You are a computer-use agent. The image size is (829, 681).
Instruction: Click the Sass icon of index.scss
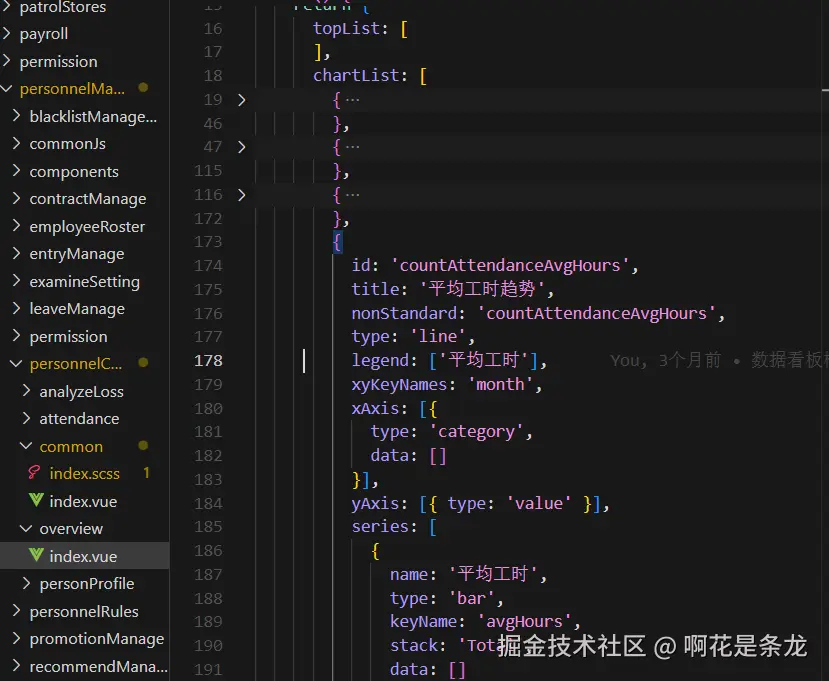[35, 473]
